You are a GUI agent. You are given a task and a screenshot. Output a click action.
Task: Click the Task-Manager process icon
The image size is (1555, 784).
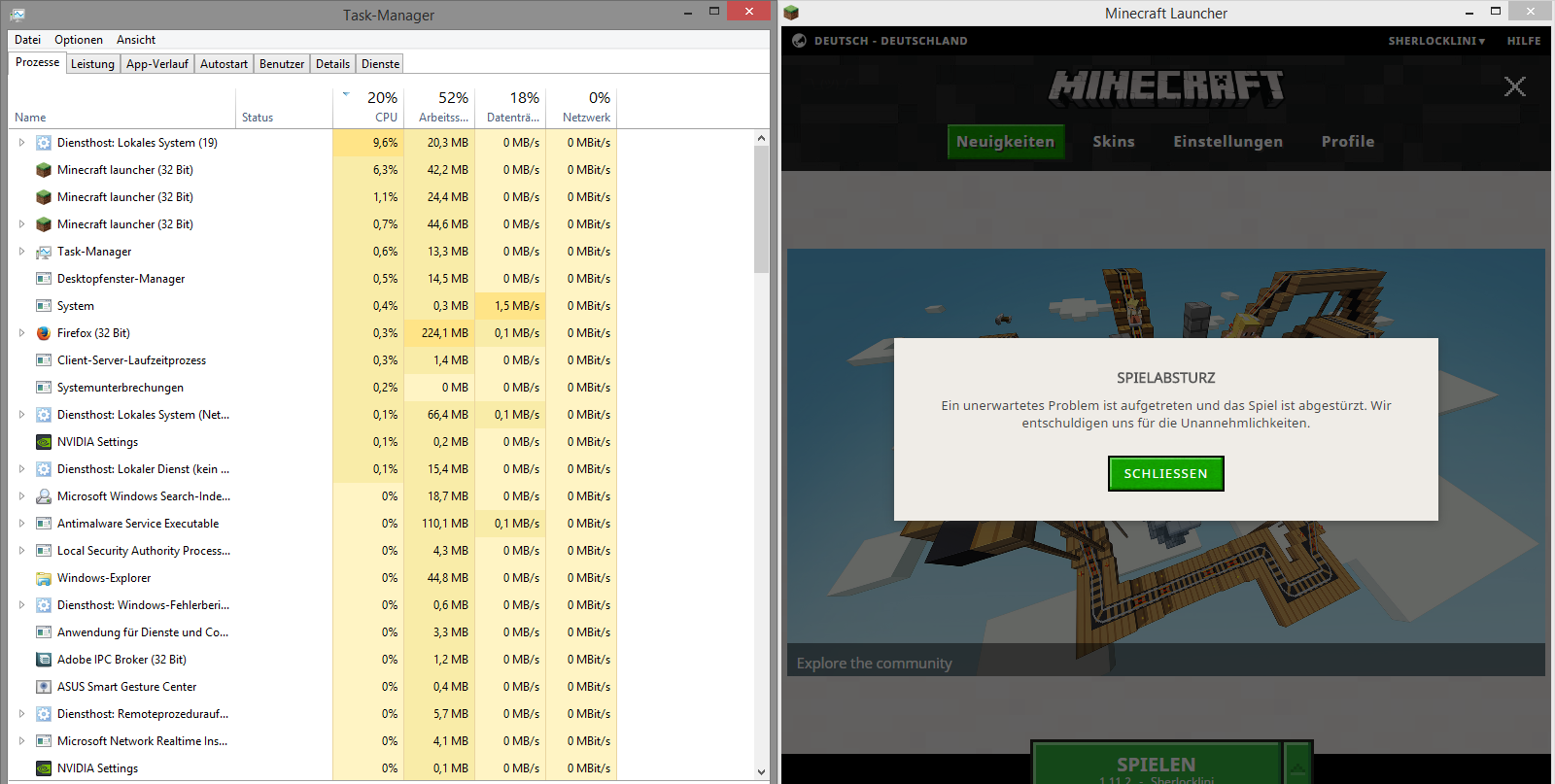[x=44, y=252]
